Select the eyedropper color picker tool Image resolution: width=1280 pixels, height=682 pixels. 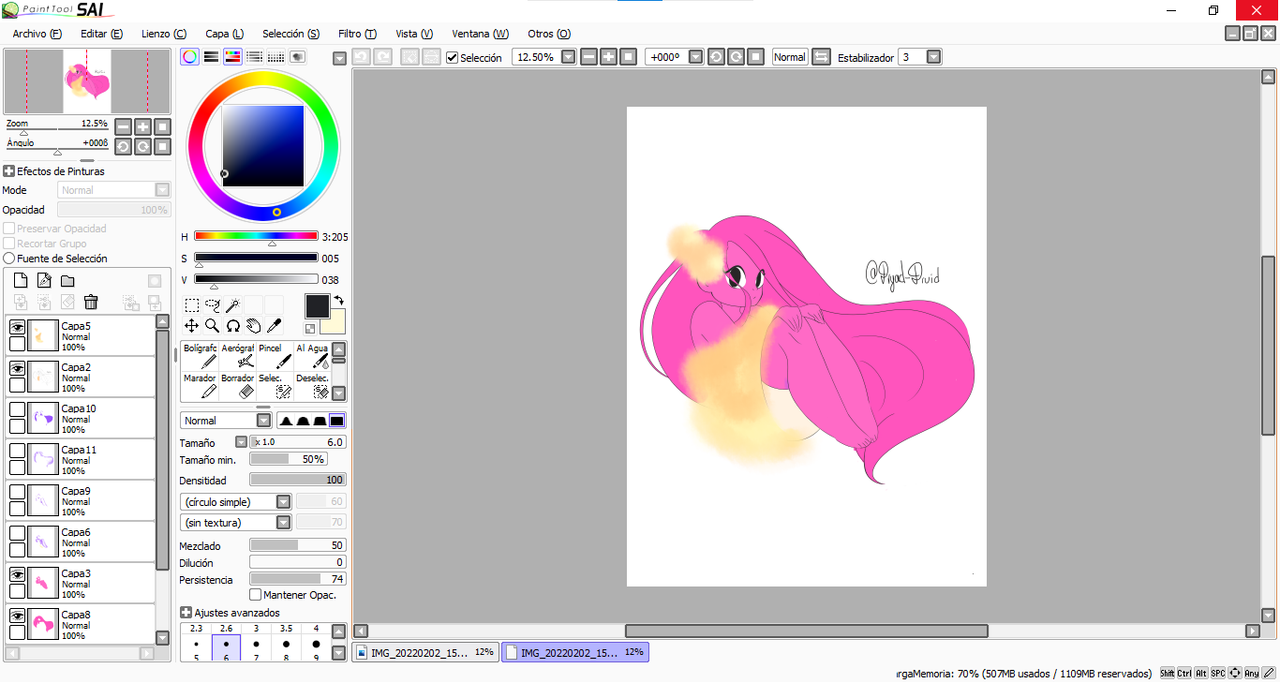(274, 325)
